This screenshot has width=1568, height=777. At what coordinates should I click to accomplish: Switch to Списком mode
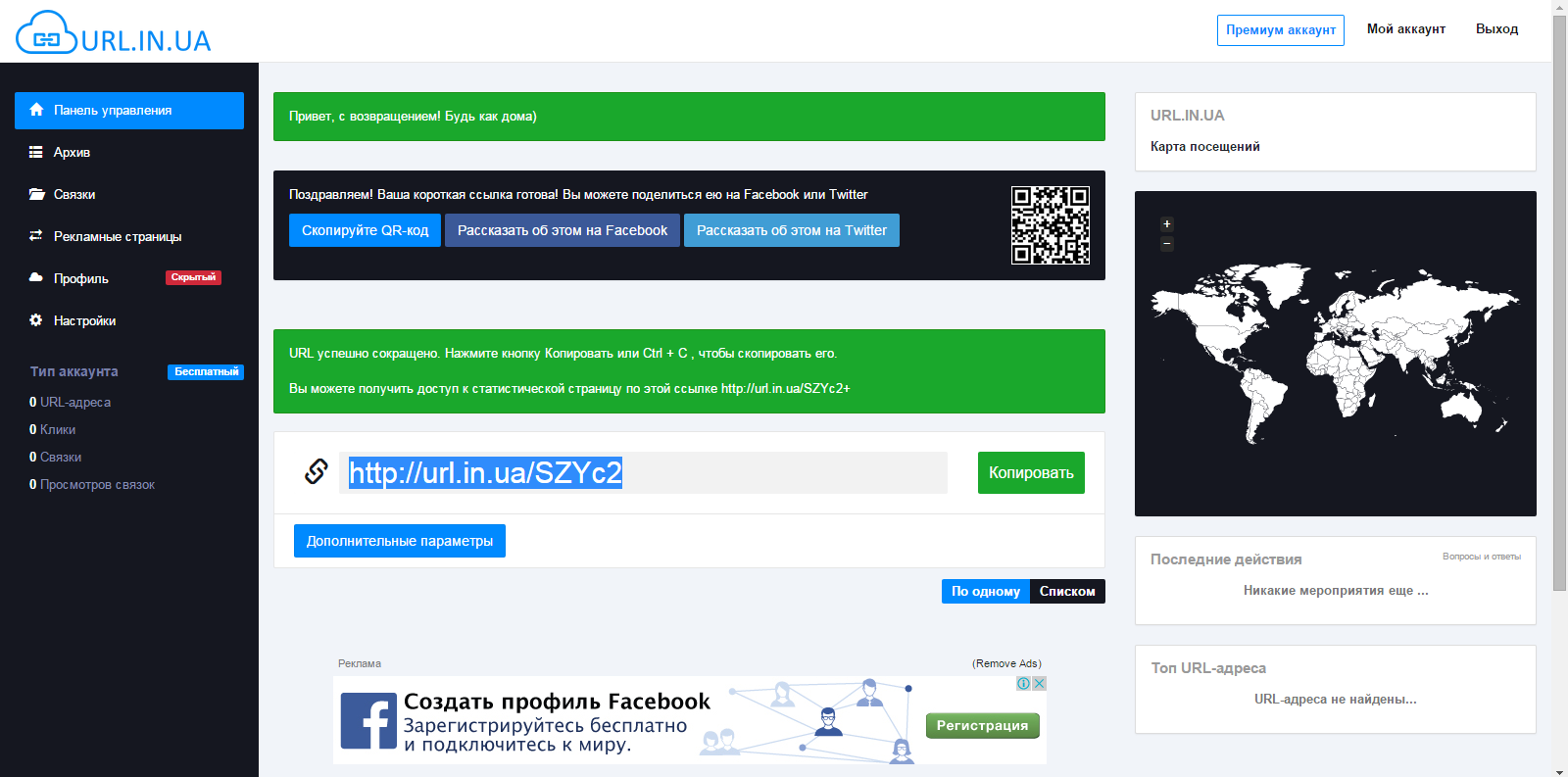point(1067,592)
